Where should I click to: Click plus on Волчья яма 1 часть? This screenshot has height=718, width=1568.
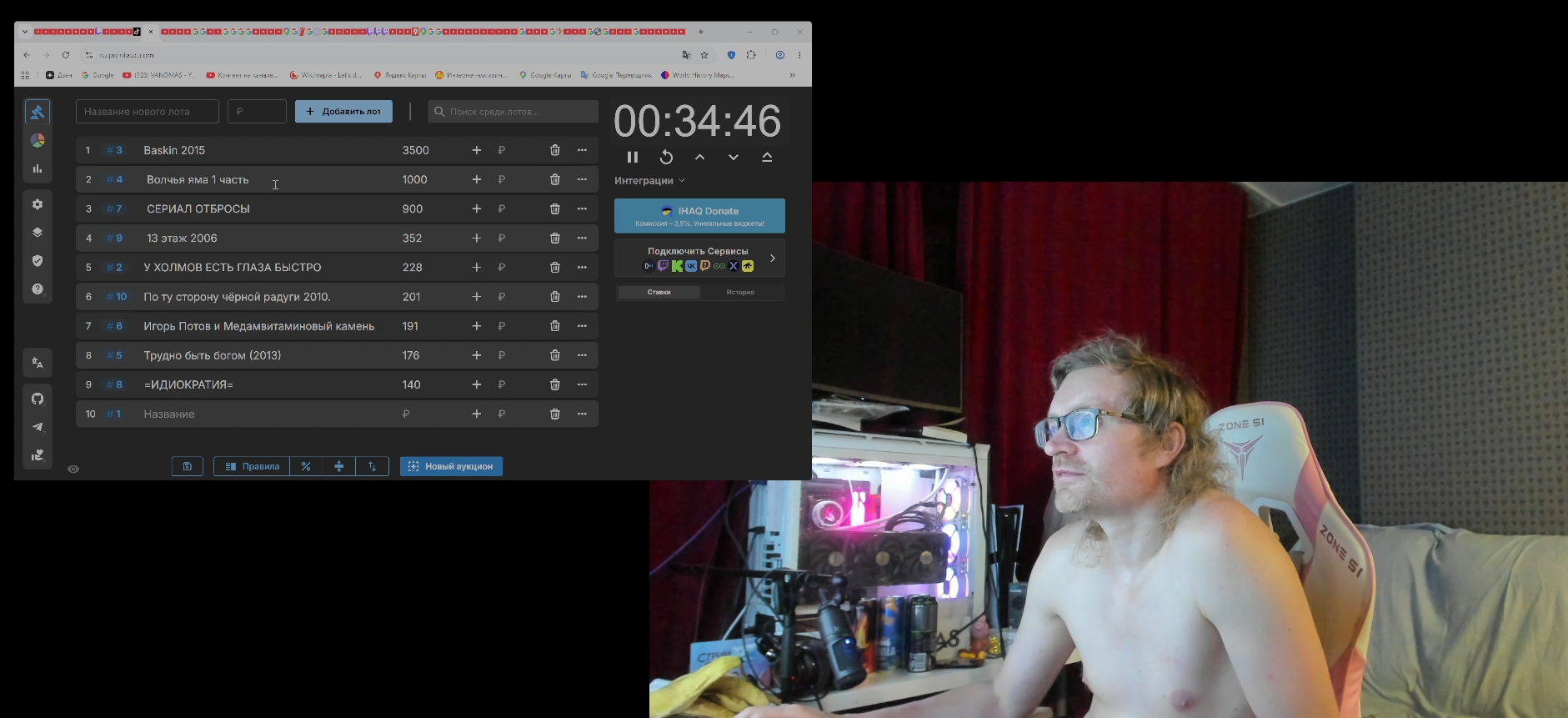pyautogui.click(x=477, y=179)
